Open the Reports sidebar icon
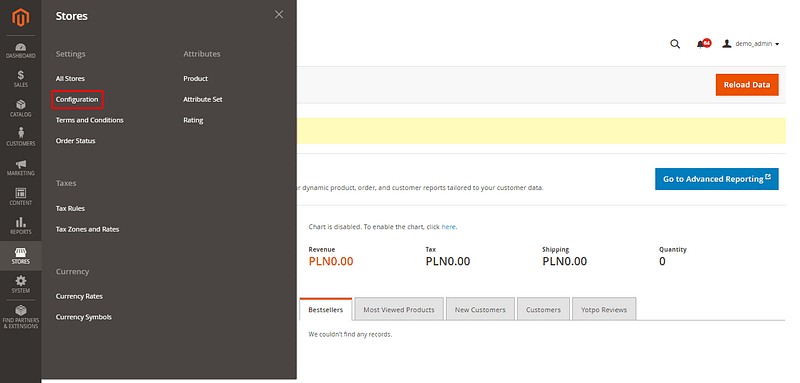800x383 pixels. pyautogui.click(x=21, y=226)
